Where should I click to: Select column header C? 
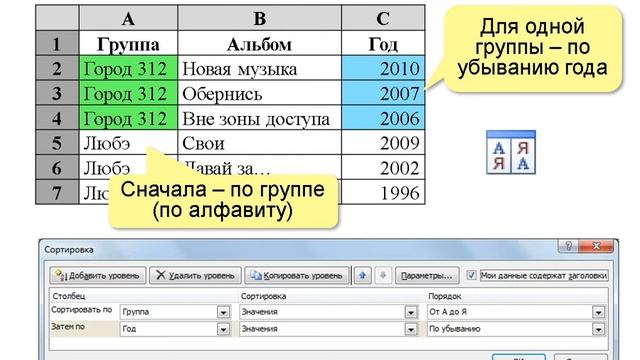383,18
